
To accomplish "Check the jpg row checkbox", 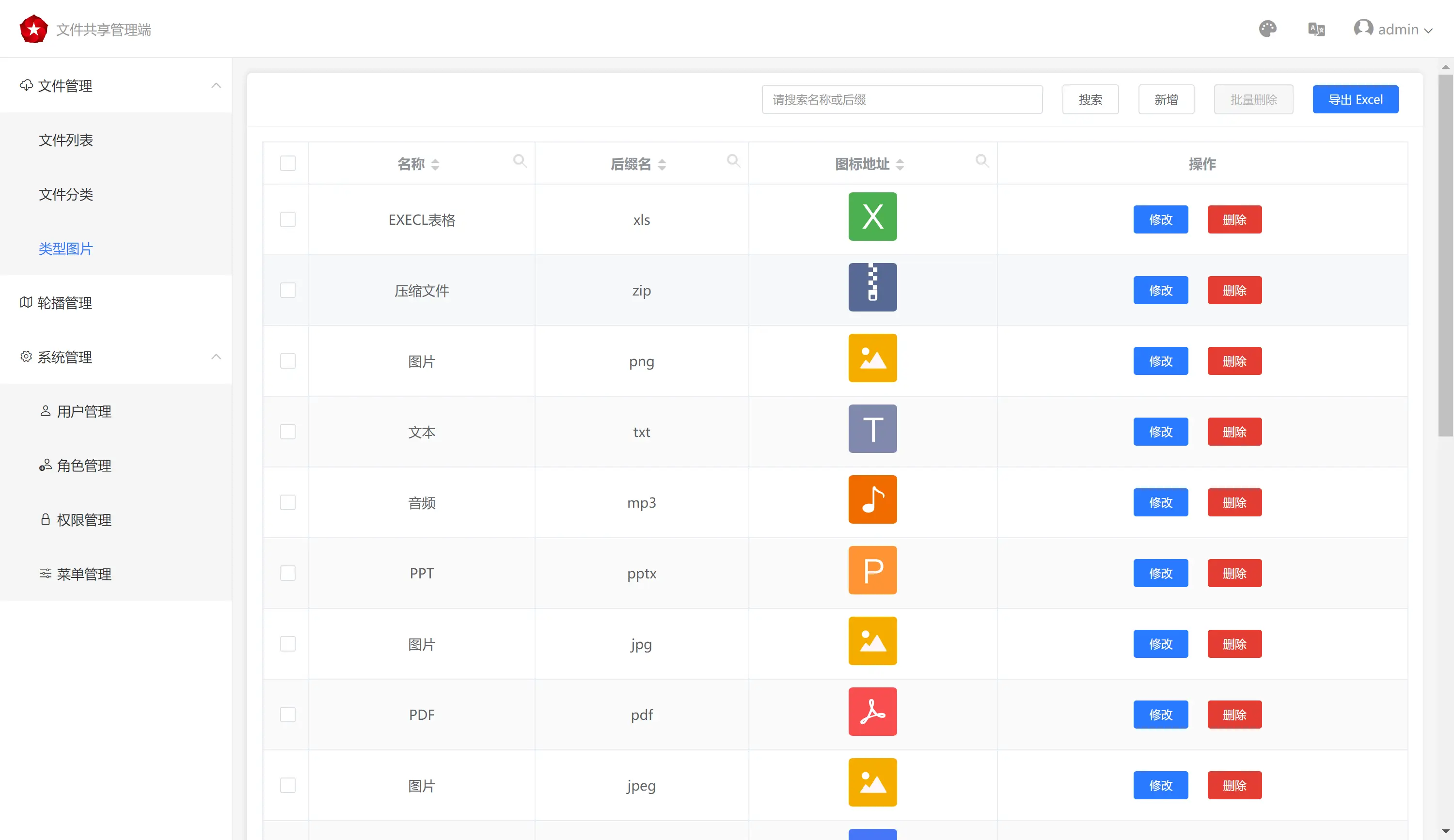I will 287,644.
